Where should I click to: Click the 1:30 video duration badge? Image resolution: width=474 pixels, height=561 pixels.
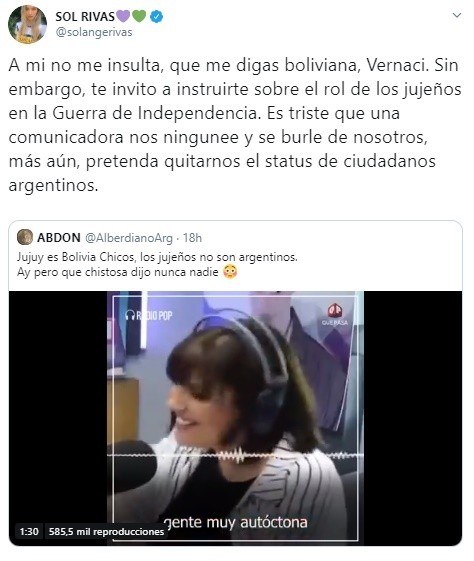tap(29, 531)
